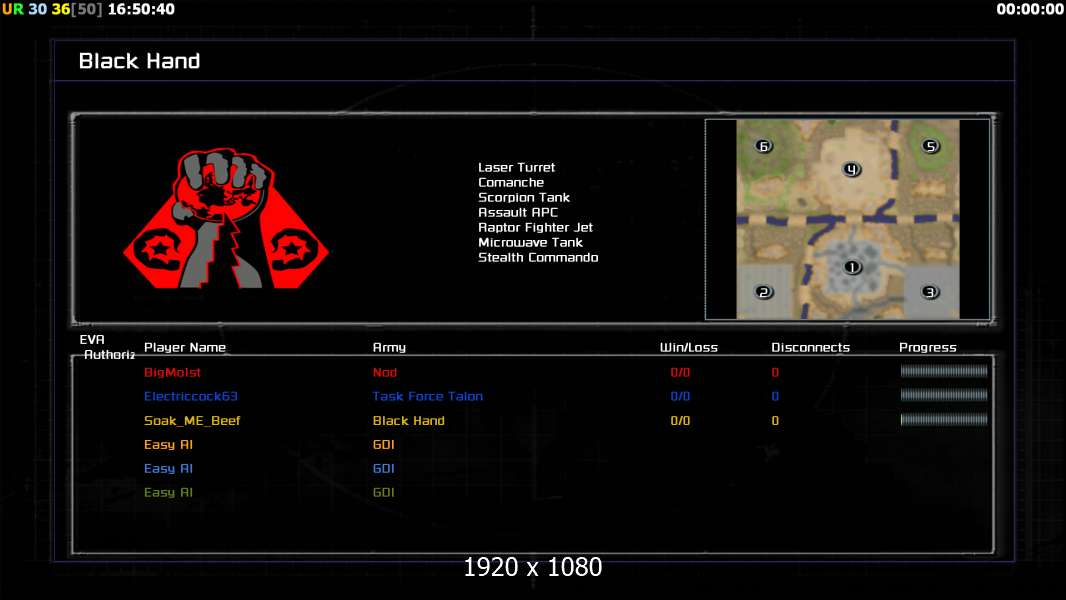Click Electriccock63's 0/0 win/loss record

(680, 396)
